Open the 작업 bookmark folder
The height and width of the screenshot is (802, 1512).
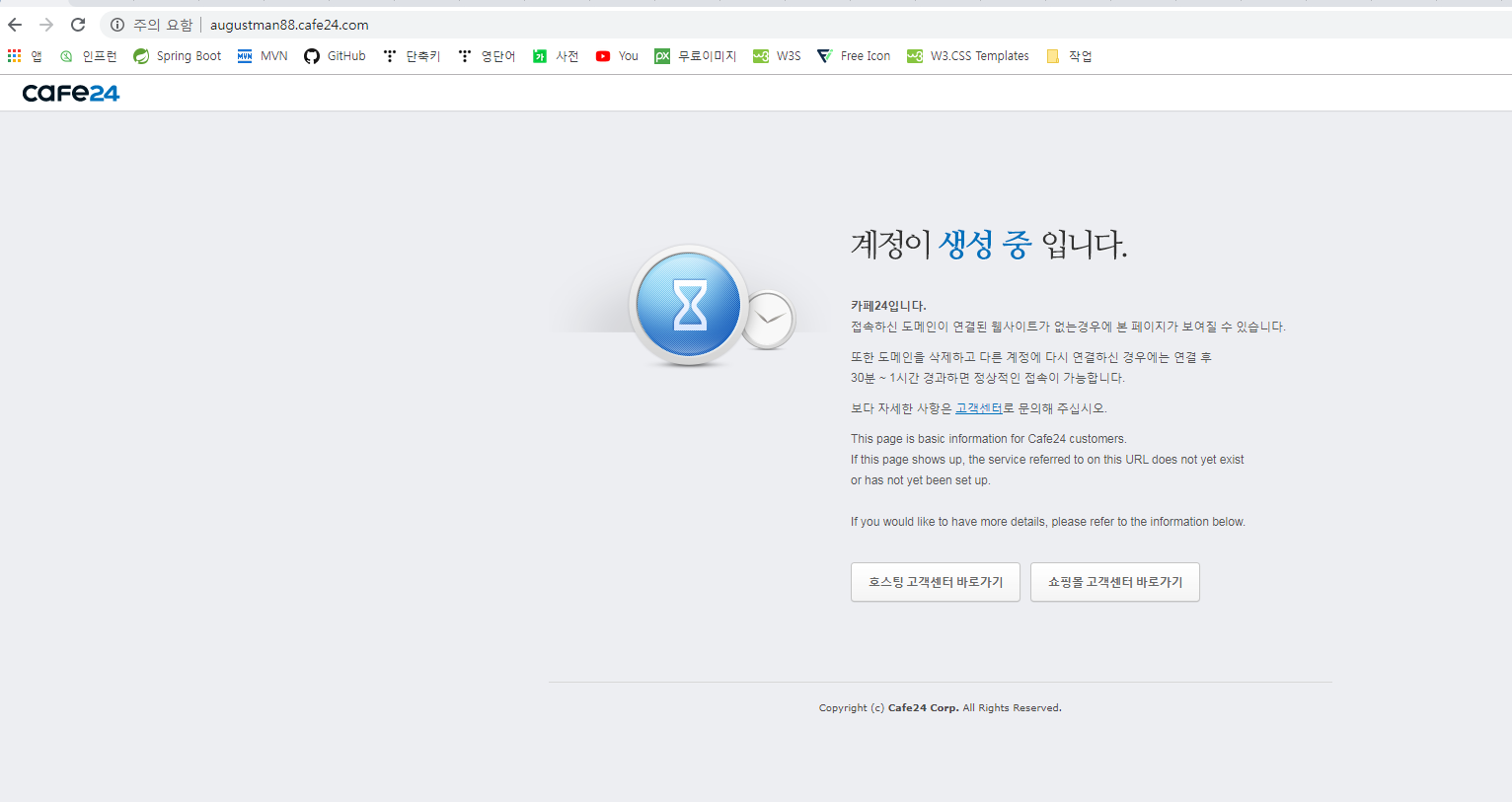tap(1069, 56)
